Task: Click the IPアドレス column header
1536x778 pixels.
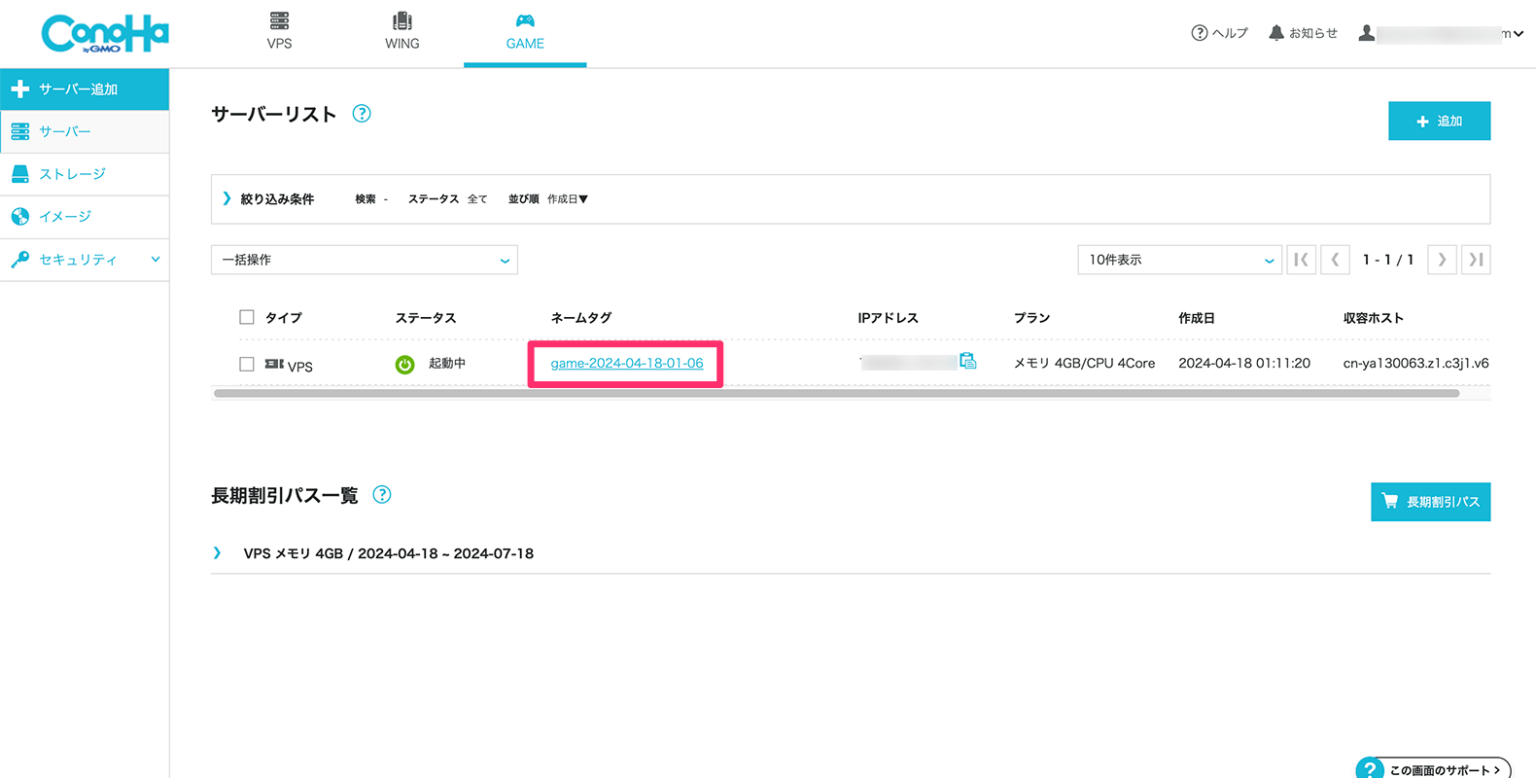Action: pos(888,318)
